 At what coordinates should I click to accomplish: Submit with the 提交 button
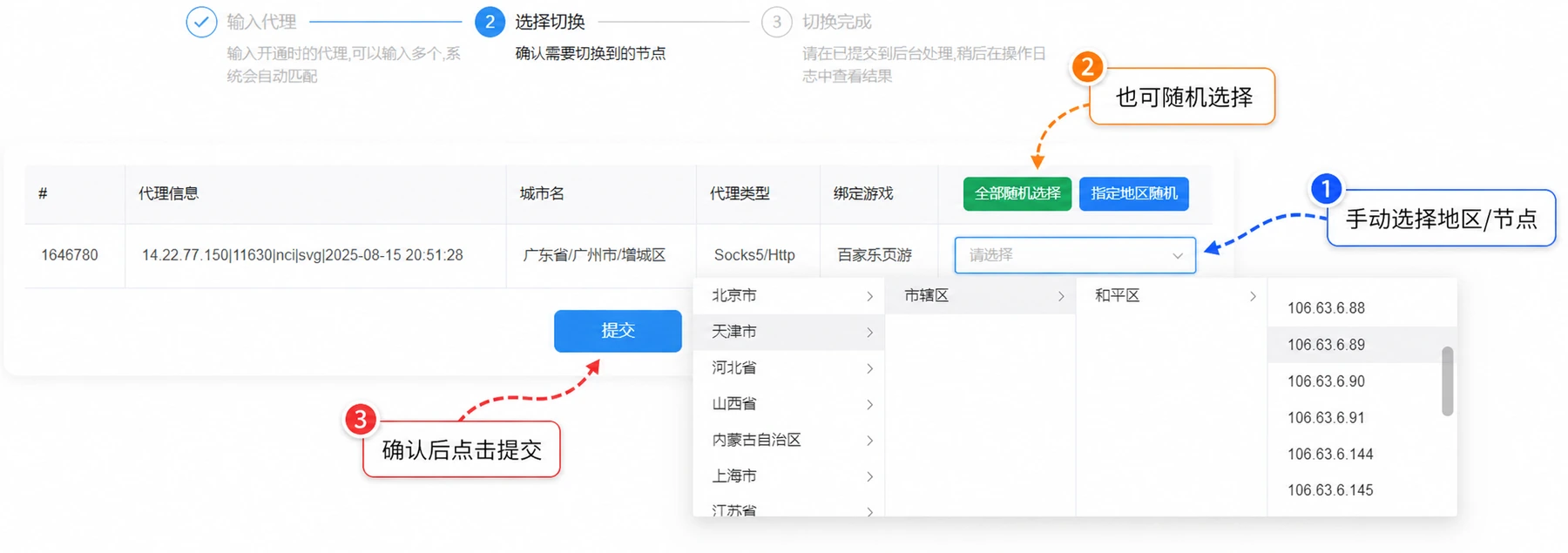click(618, 331)
